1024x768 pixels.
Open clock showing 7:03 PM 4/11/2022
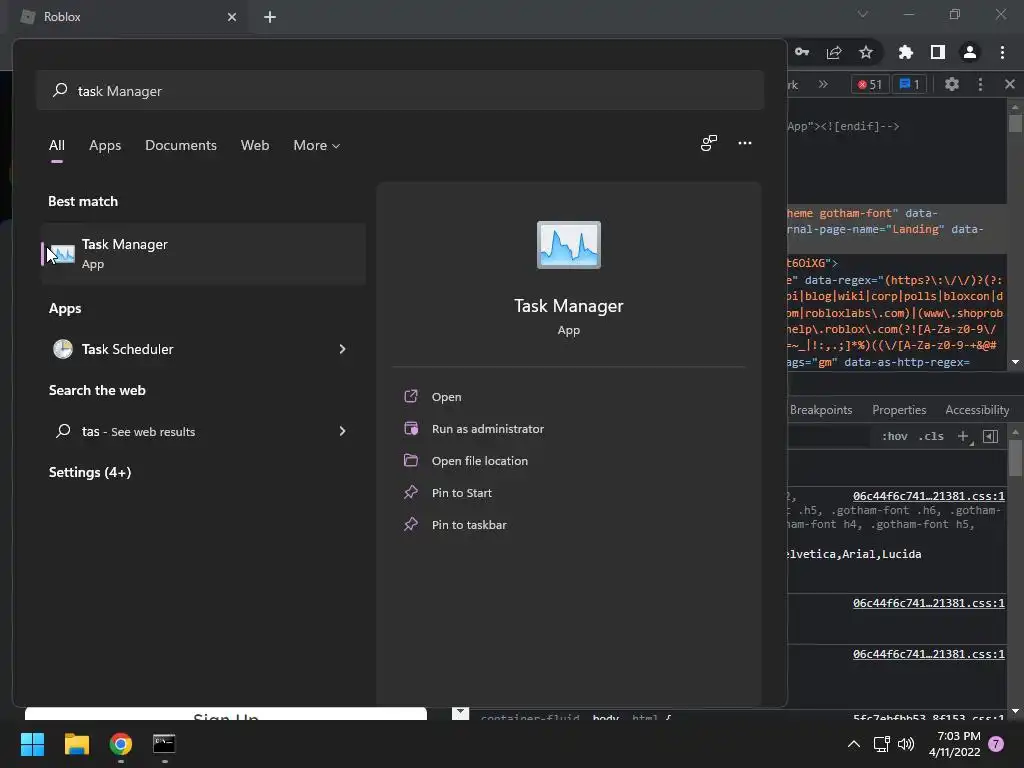[x=955, y=744]
